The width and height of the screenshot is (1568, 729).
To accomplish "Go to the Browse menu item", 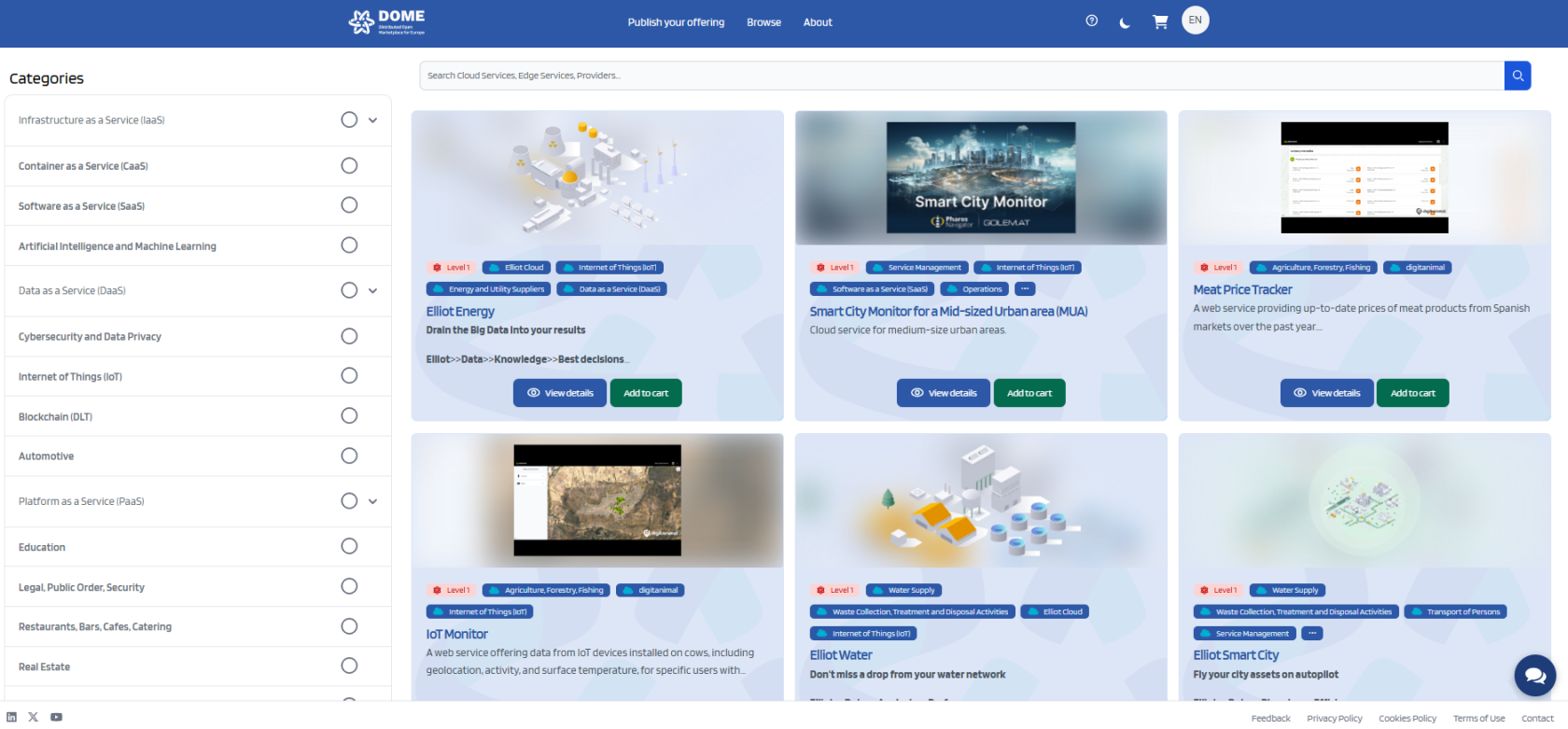I will pyautogui.click(x=763, y=22).
